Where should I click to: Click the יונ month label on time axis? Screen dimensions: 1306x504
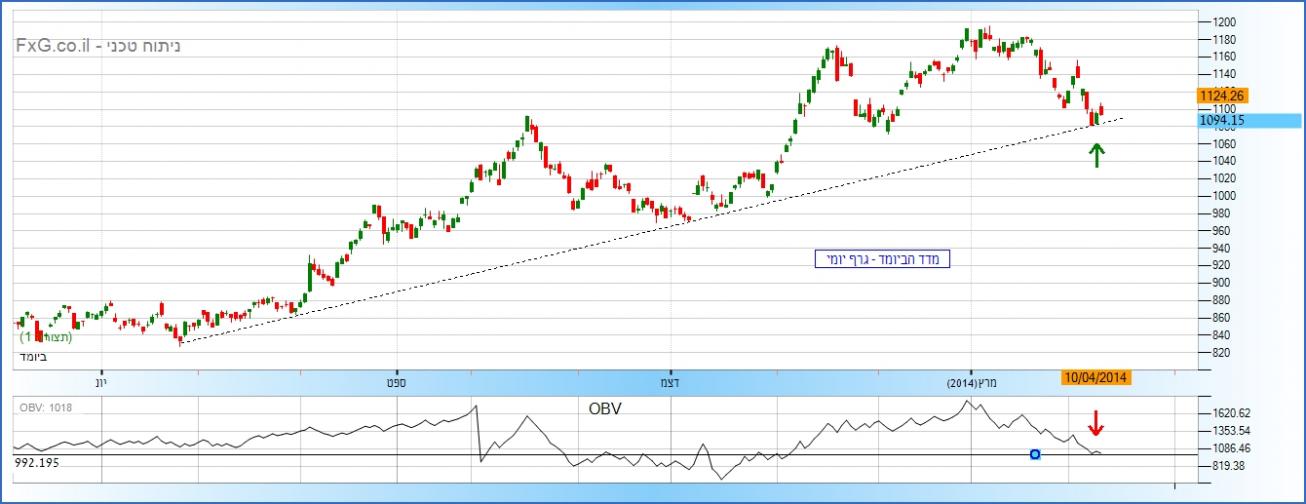(x=101, y=384)
